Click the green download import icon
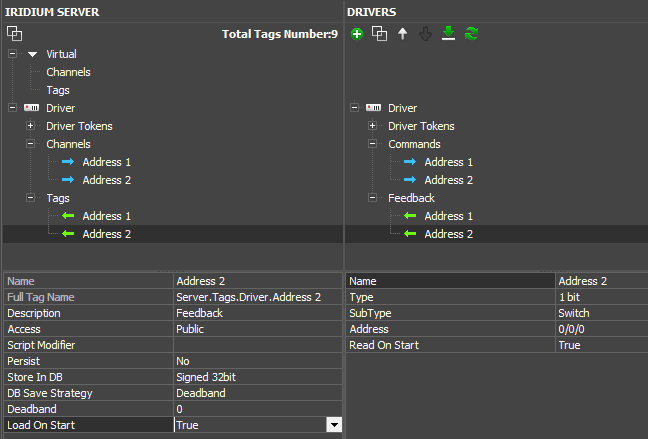This screenshot has width=648, height=439. point(448,34)
